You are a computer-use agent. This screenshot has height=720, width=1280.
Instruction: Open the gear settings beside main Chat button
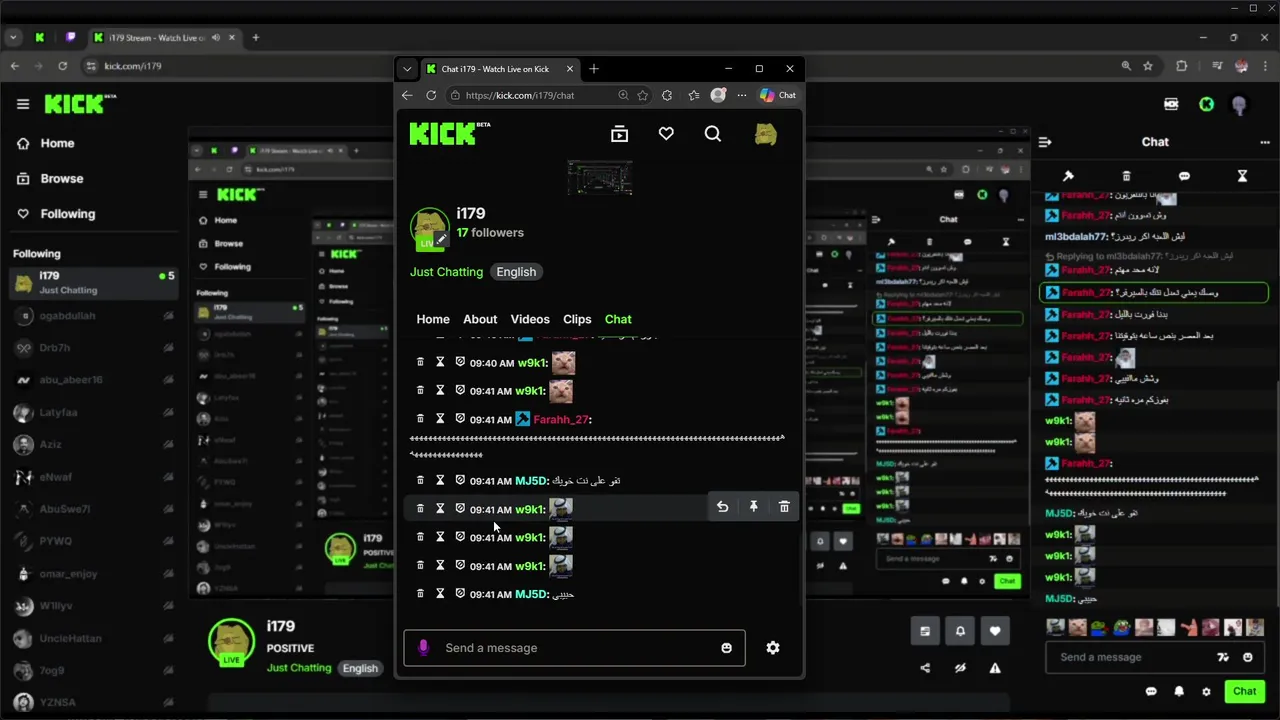pos(1206,691)
